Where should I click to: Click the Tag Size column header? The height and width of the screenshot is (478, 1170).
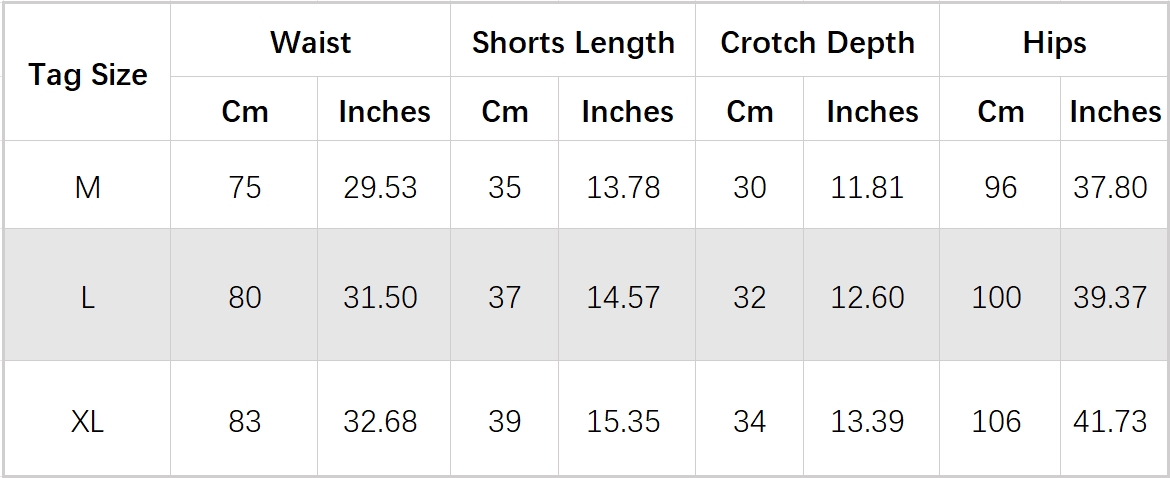88,75
